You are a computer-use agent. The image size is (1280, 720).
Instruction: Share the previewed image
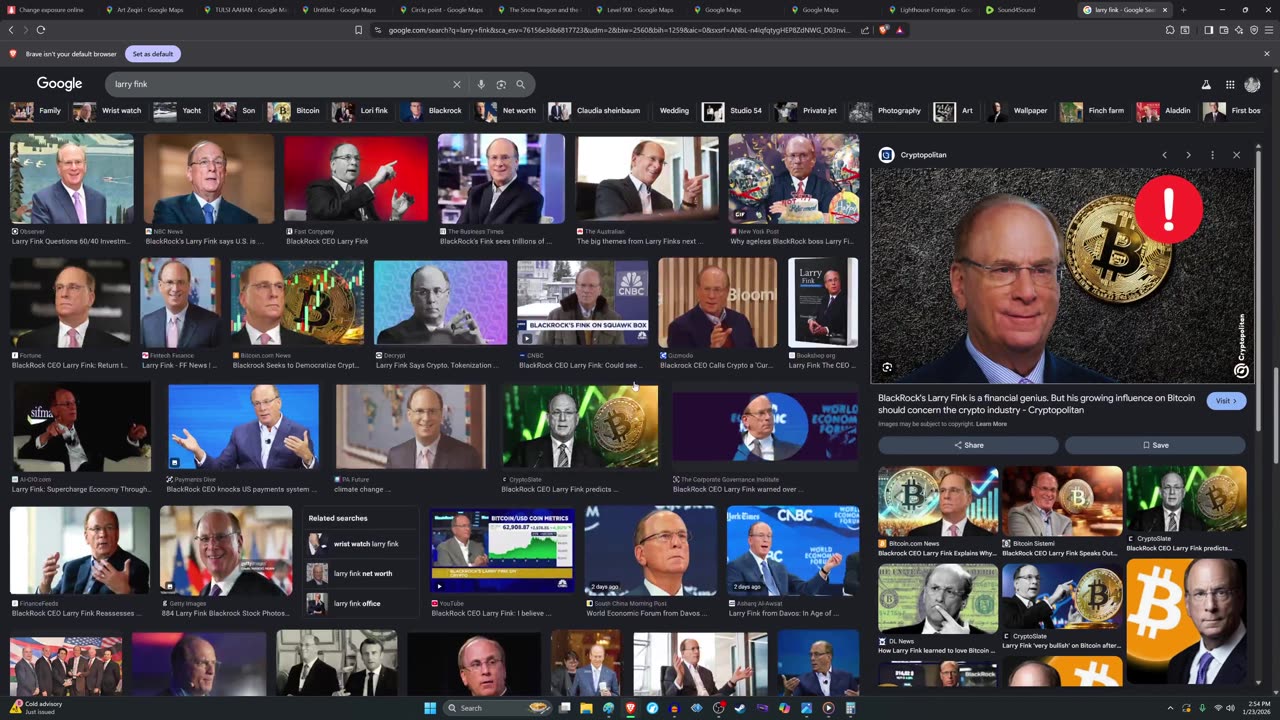point(968,445)
